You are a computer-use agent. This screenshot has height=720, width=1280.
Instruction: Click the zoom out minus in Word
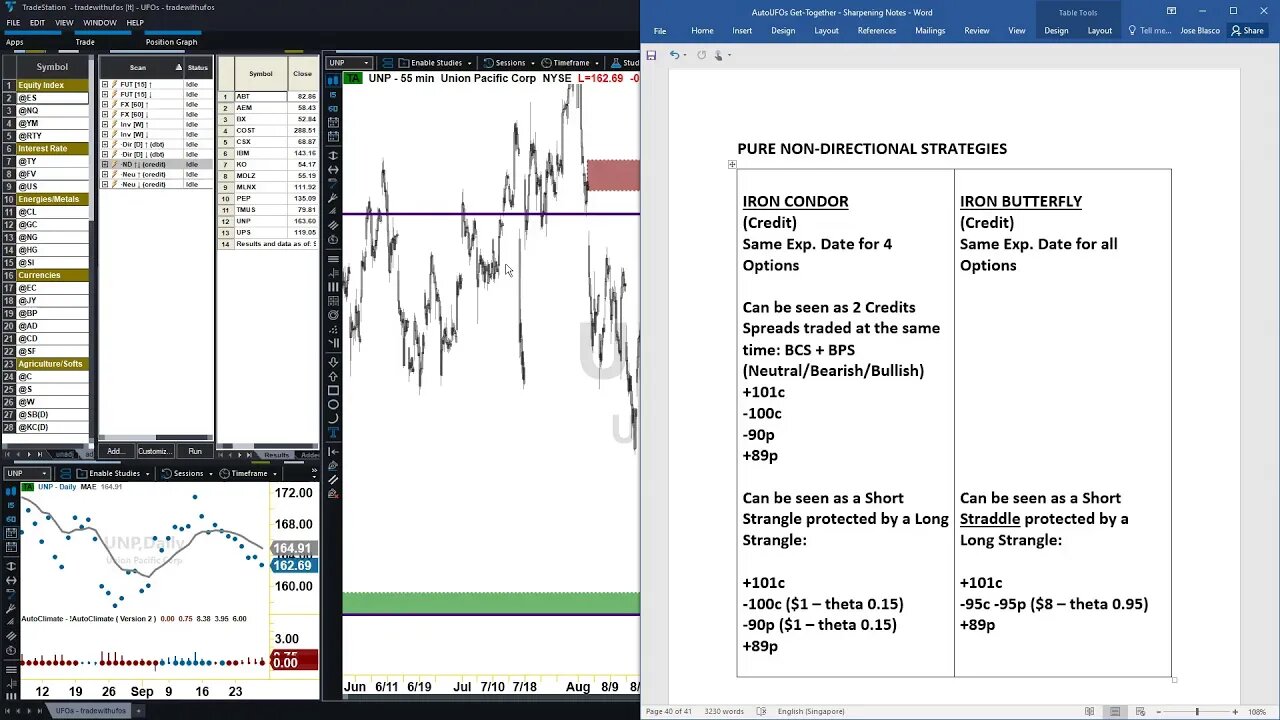pos(1158,711)
